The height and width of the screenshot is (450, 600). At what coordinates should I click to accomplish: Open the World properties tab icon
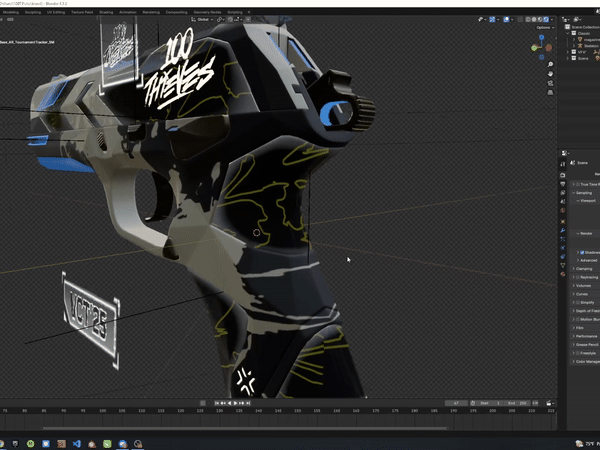tap(562, 210)
